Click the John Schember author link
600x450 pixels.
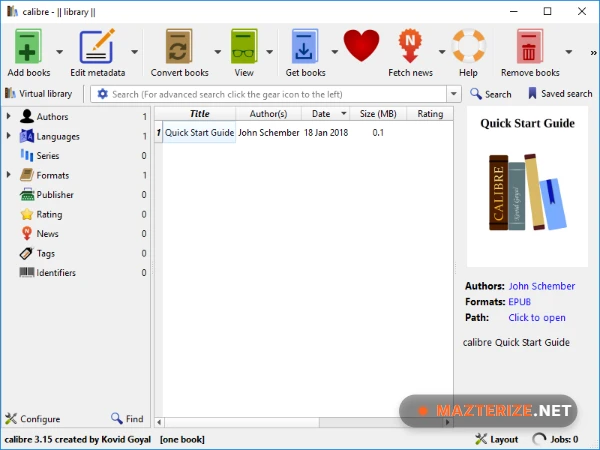(x=541, y=286)
